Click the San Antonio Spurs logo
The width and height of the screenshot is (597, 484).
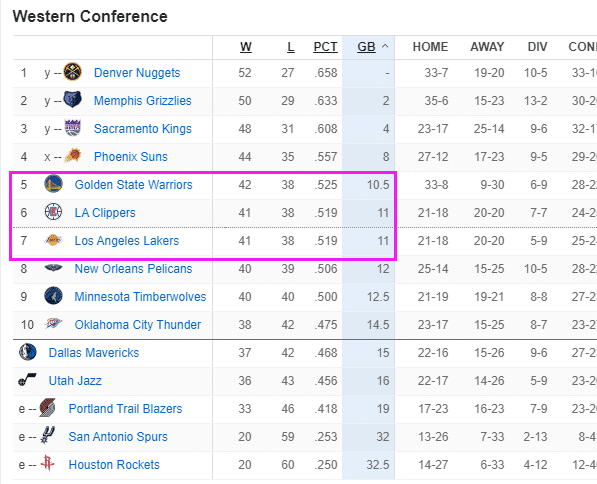(x=48, y=435)
